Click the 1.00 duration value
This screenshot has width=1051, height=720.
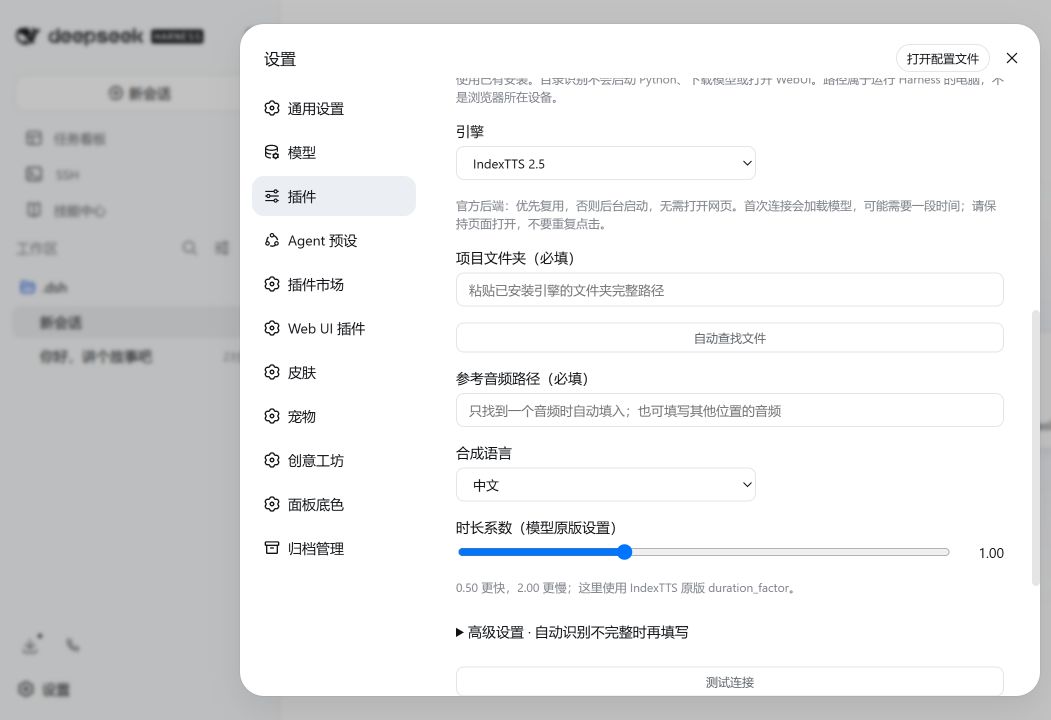[991, 553]
